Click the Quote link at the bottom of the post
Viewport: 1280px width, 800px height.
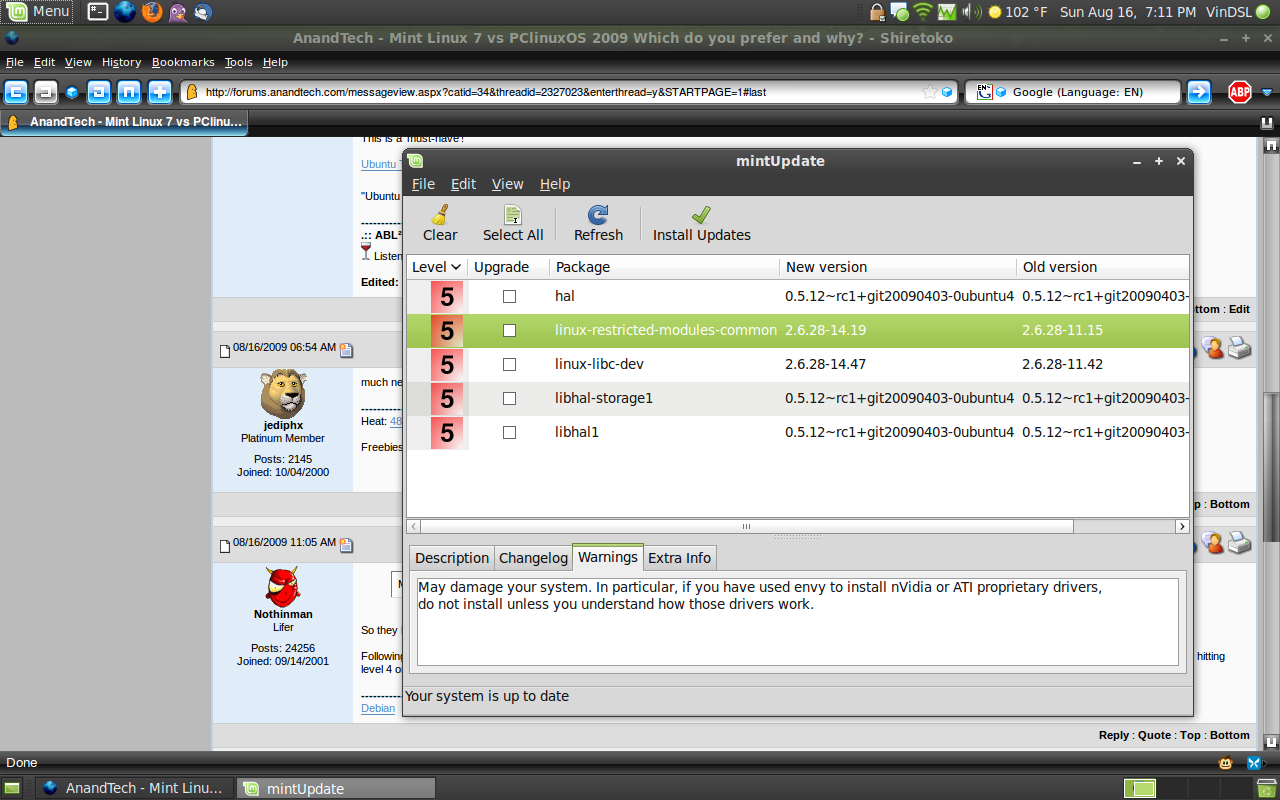(x=1154, y=735)
